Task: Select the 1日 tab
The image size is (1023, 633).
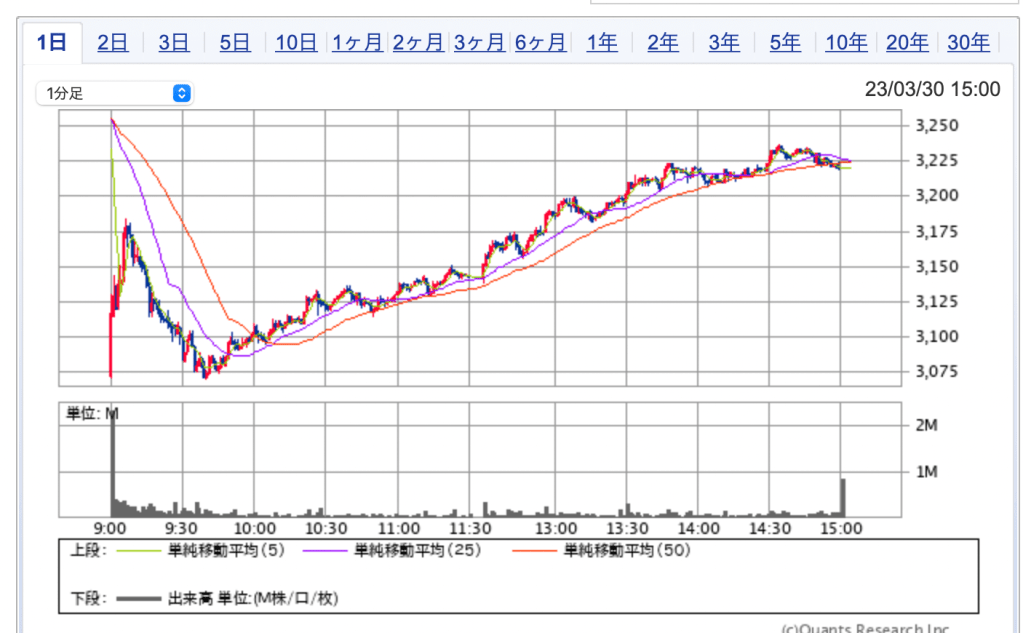Action: pyautogui.click(x=51, y=42)
